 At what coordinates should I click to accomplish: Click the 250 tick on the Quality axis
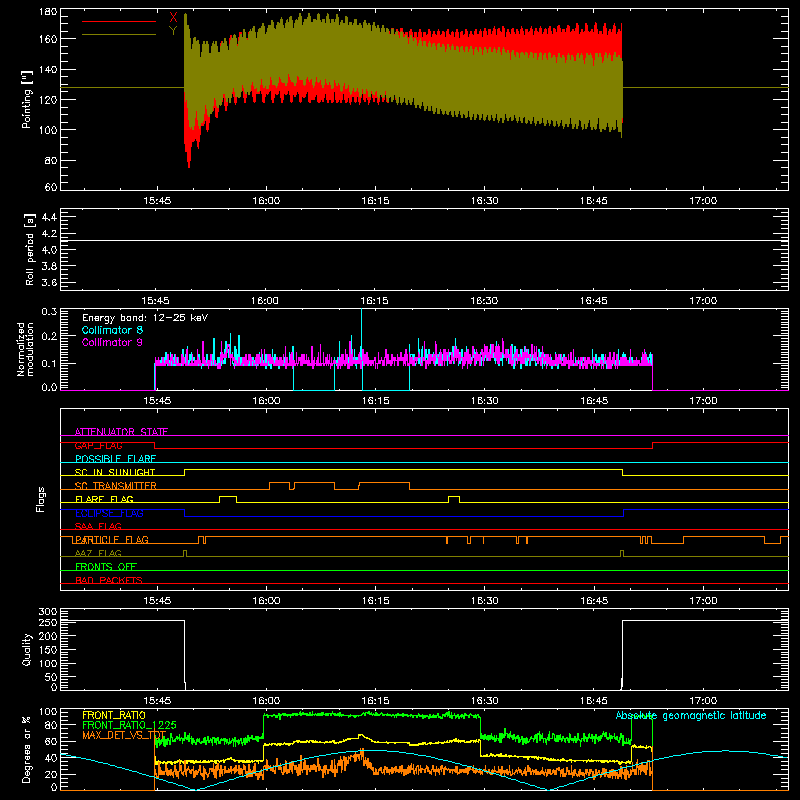click(x=47, y=622)
